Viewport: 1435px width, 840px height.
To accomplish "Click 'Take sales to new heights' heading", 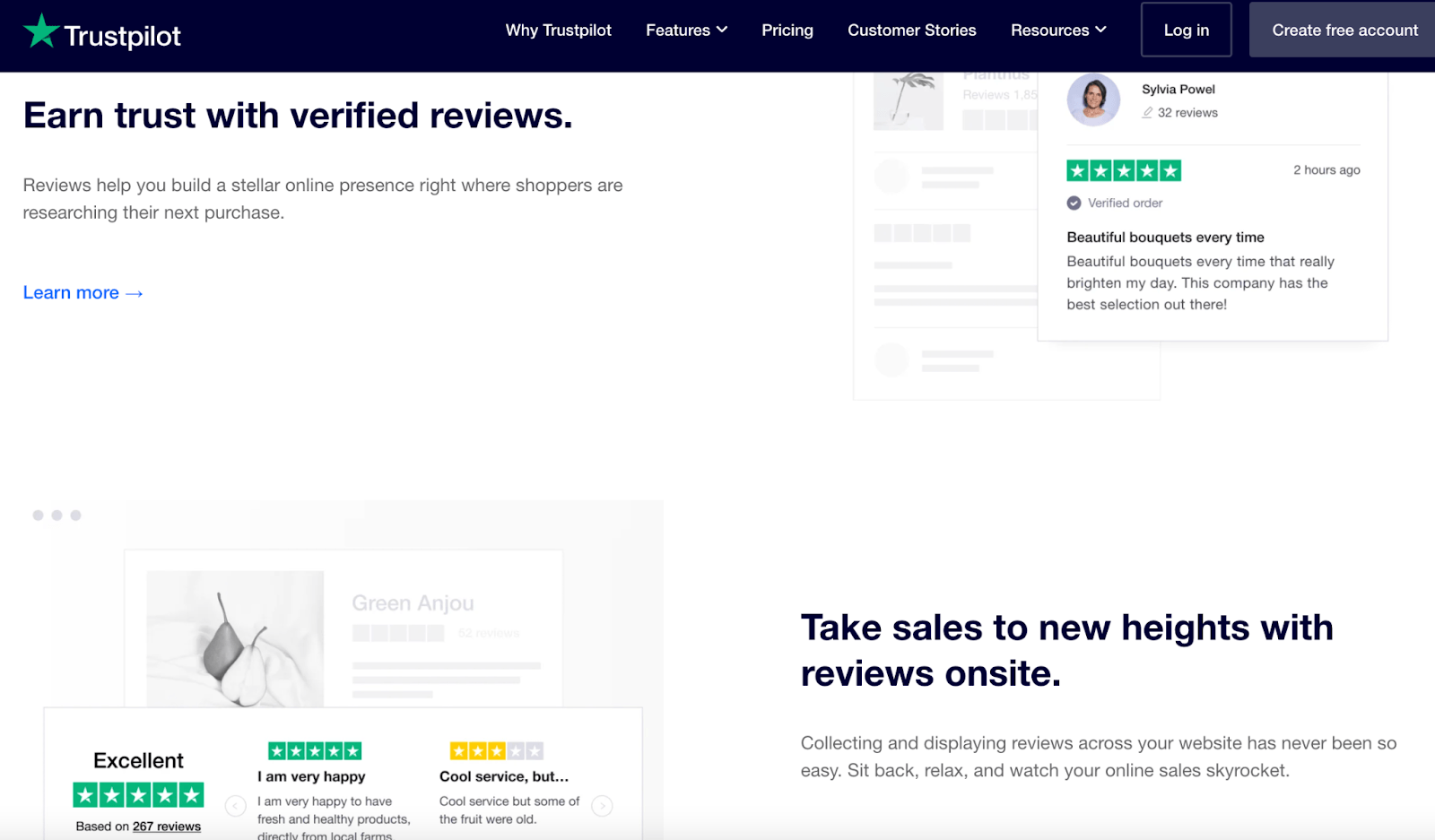I will tap(1066, 651).
